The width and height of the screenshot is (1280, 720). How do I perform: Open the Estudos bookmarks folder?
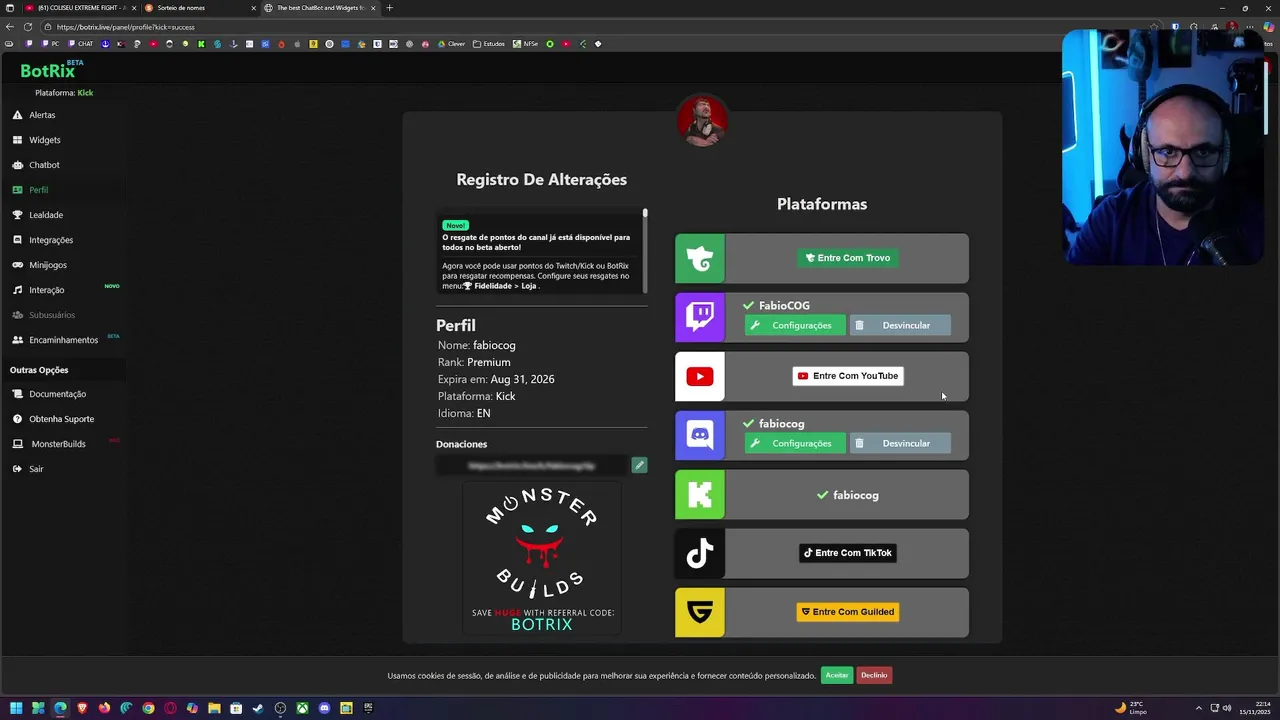pos(490,44)
